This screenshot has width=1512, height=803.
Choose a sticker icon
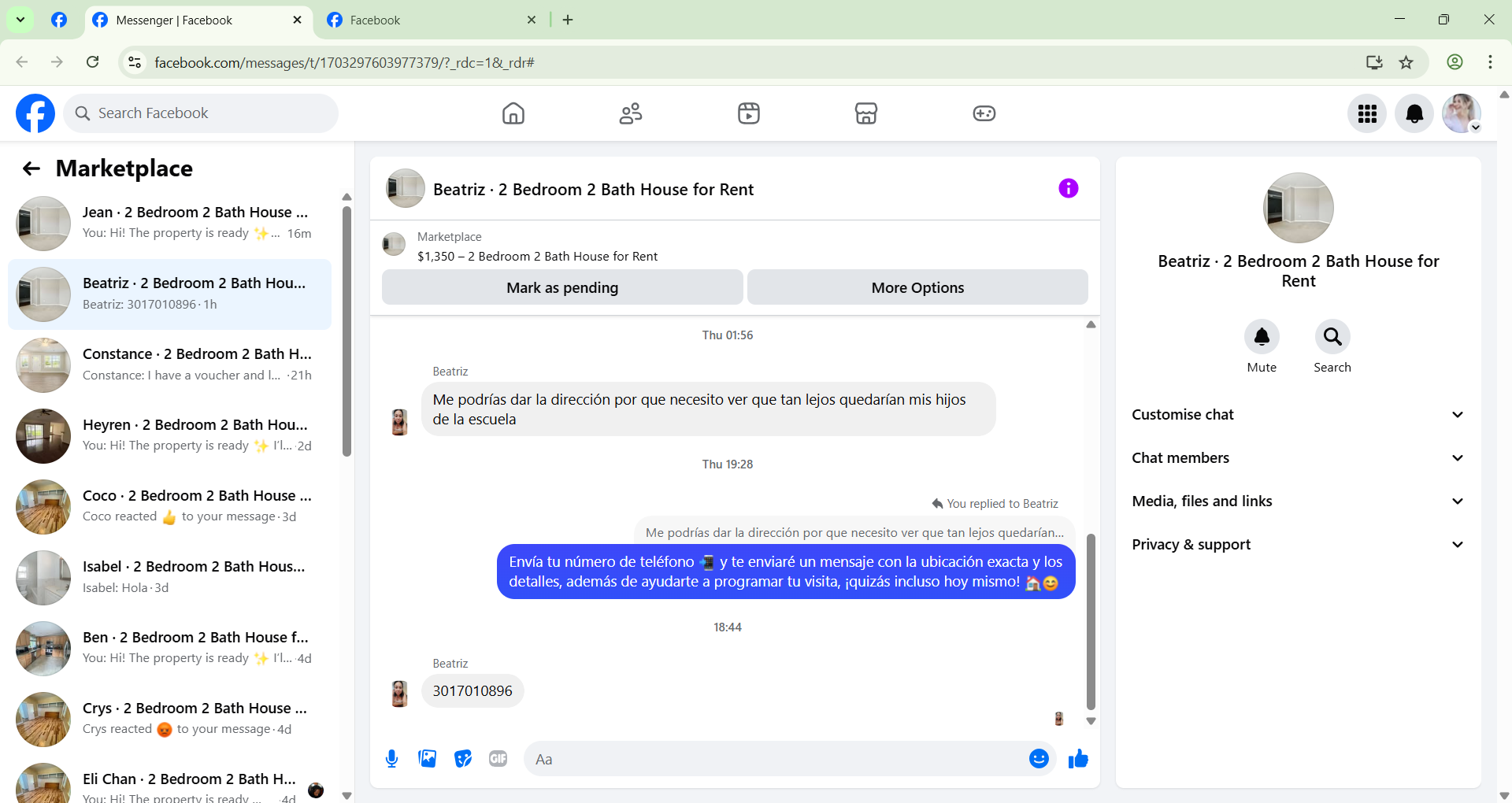[463, 759]
